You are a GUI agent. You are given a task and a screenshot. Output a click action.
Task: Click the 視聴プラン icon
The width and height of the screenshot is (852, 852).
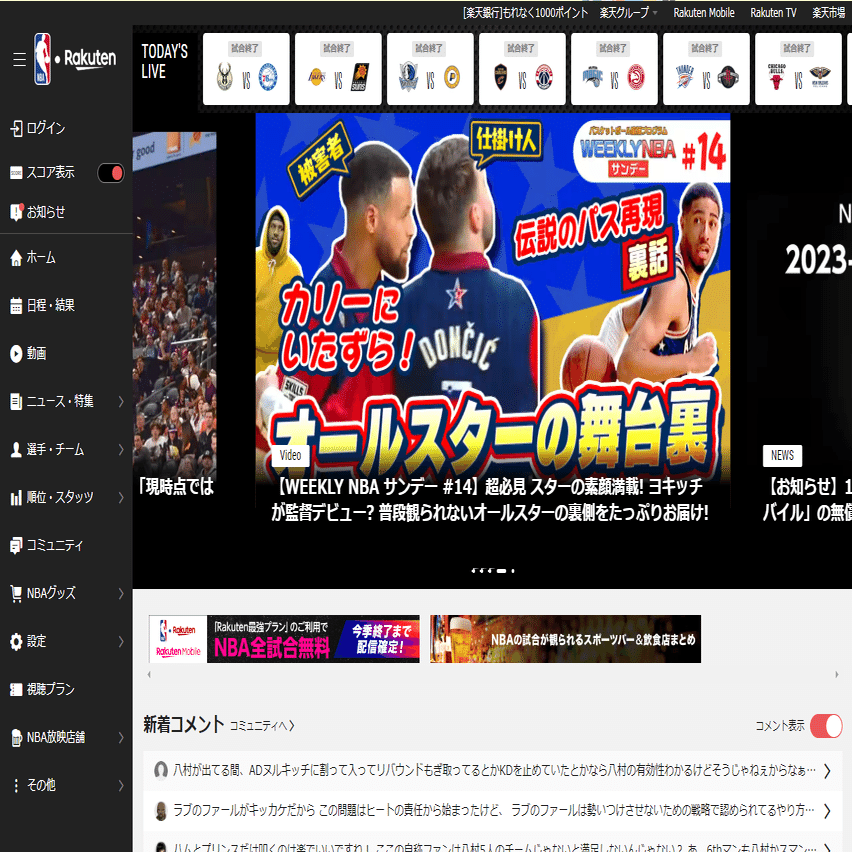coord(16,689)
